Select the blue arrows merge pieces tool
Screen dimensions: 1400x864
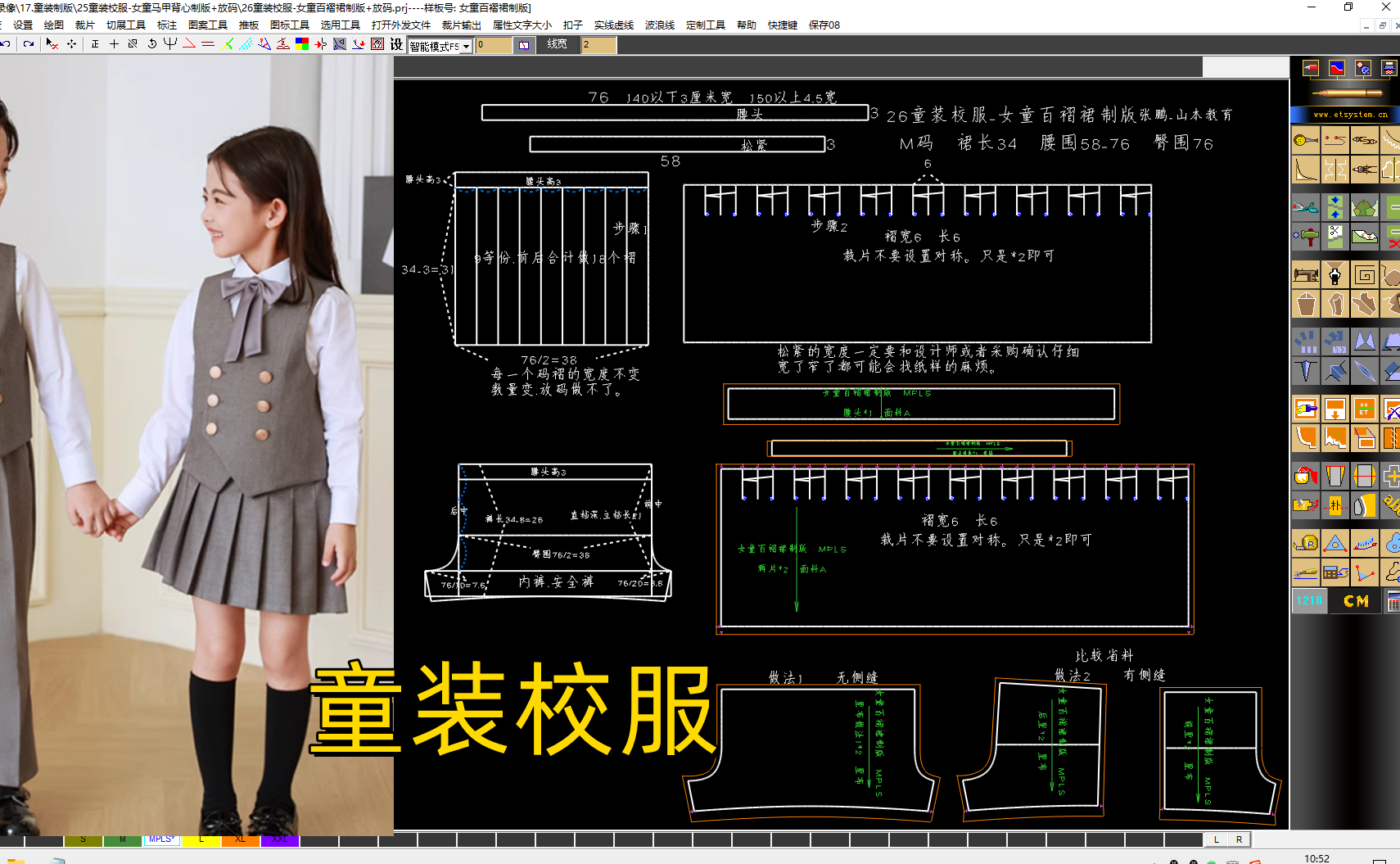[x=1335, y=207]
